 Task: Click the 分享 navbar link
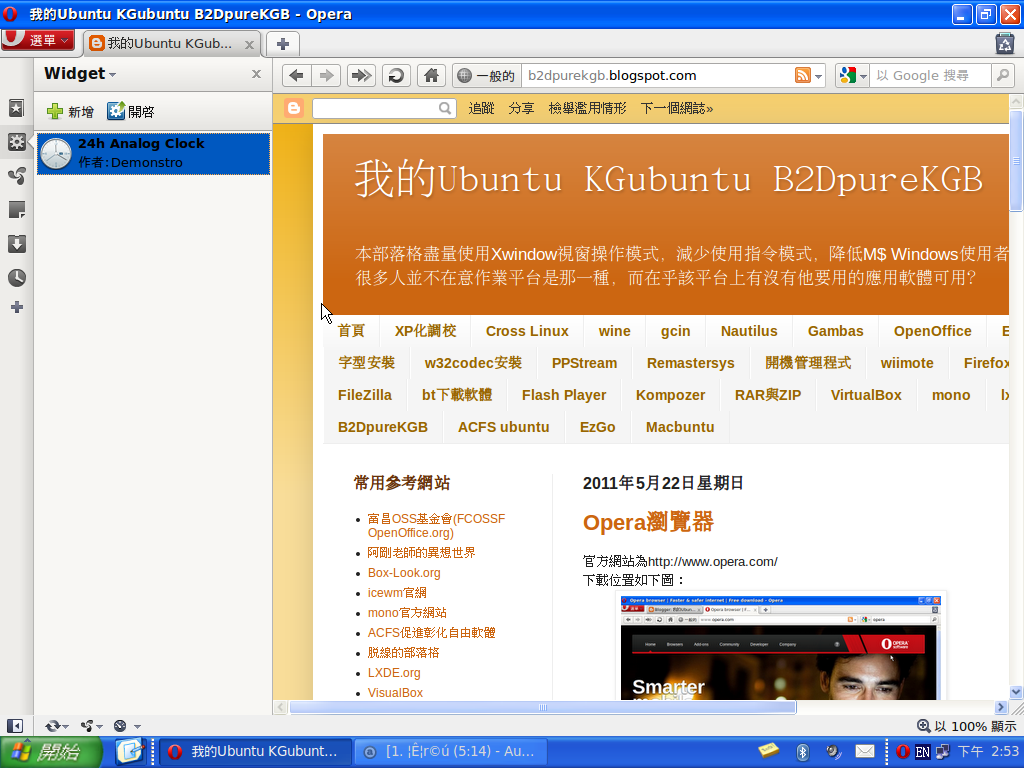tap(521, 108)
